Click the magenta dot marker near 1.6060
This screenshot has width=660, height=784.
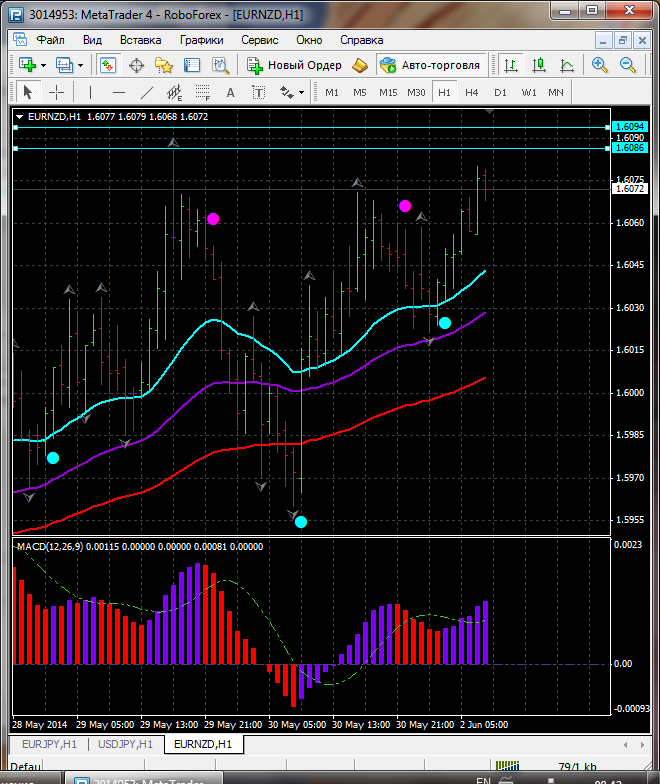(212, 219)
